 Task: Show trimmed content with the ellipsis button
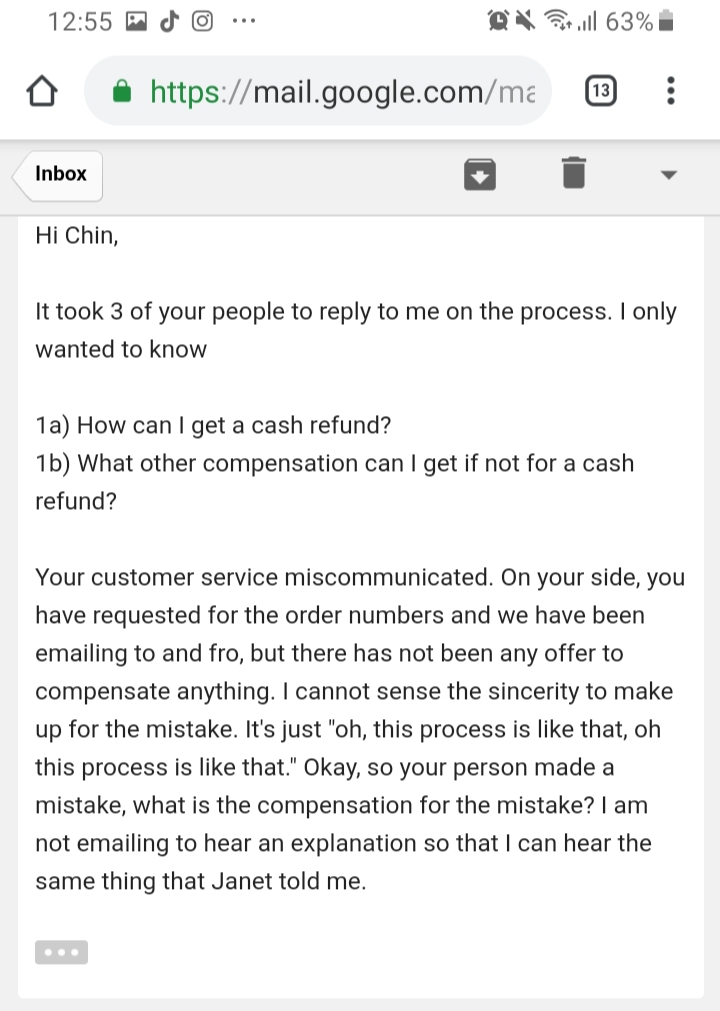(x=61, y=952)
